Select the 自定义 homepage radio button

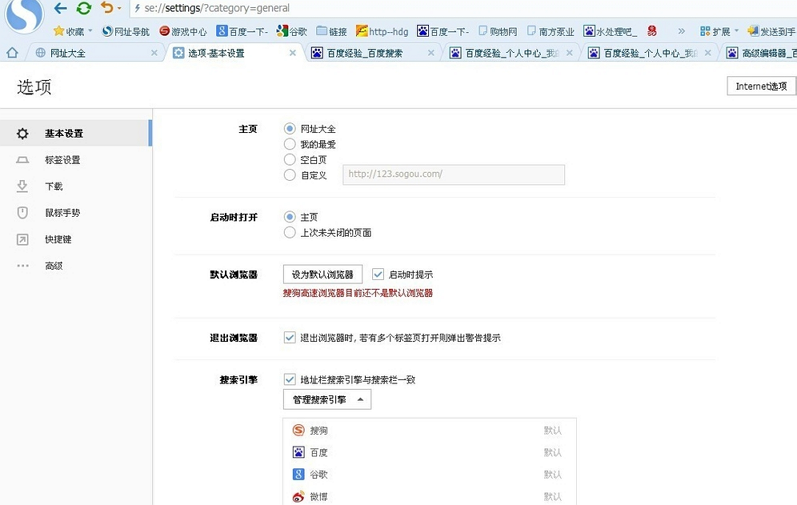[x=290, y=175]
